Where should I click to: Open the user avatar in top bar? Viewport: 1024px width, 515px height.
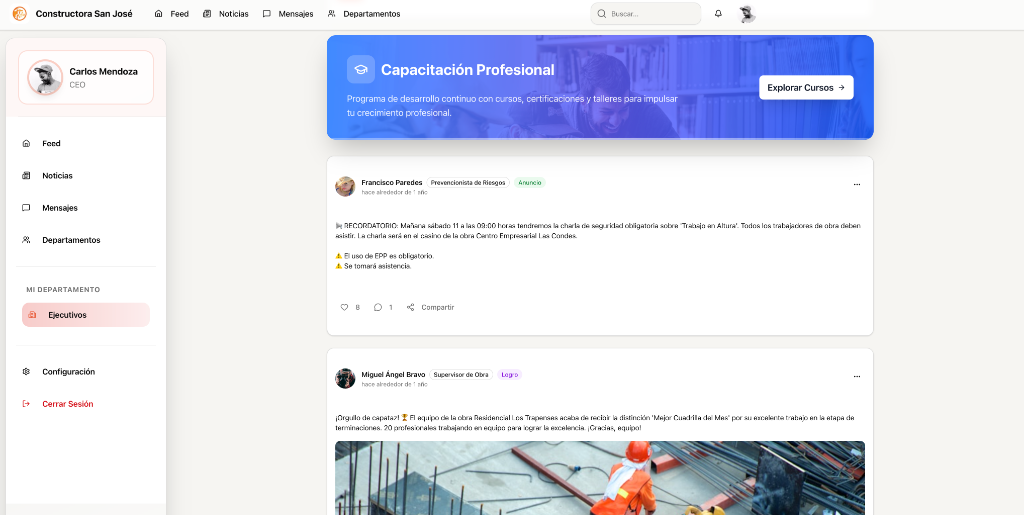click(747, 14)
